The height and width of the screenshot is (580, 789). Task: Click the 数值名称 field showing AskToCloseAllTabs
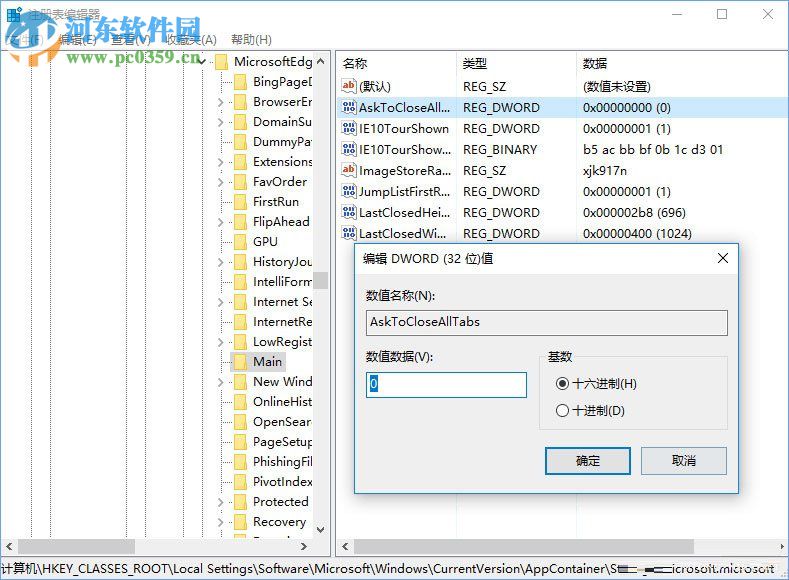point(546,322)
